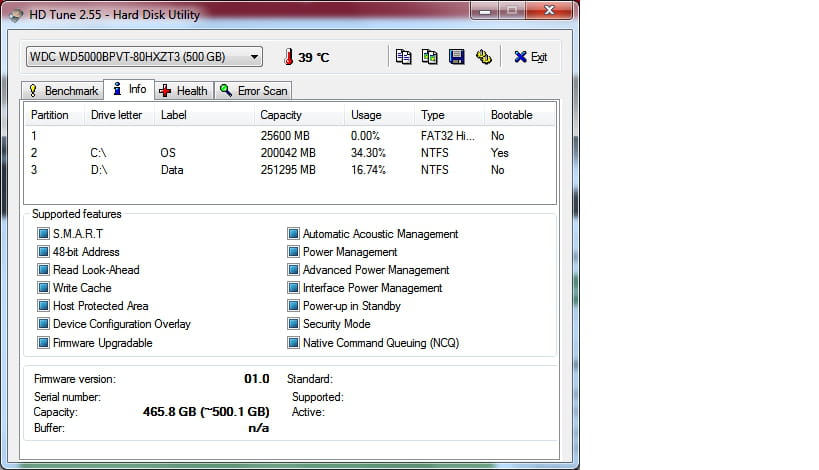Switch to the Benchmark tab
Screen dimensions: 819x470
pyautogui.click(x=63, y=90)
